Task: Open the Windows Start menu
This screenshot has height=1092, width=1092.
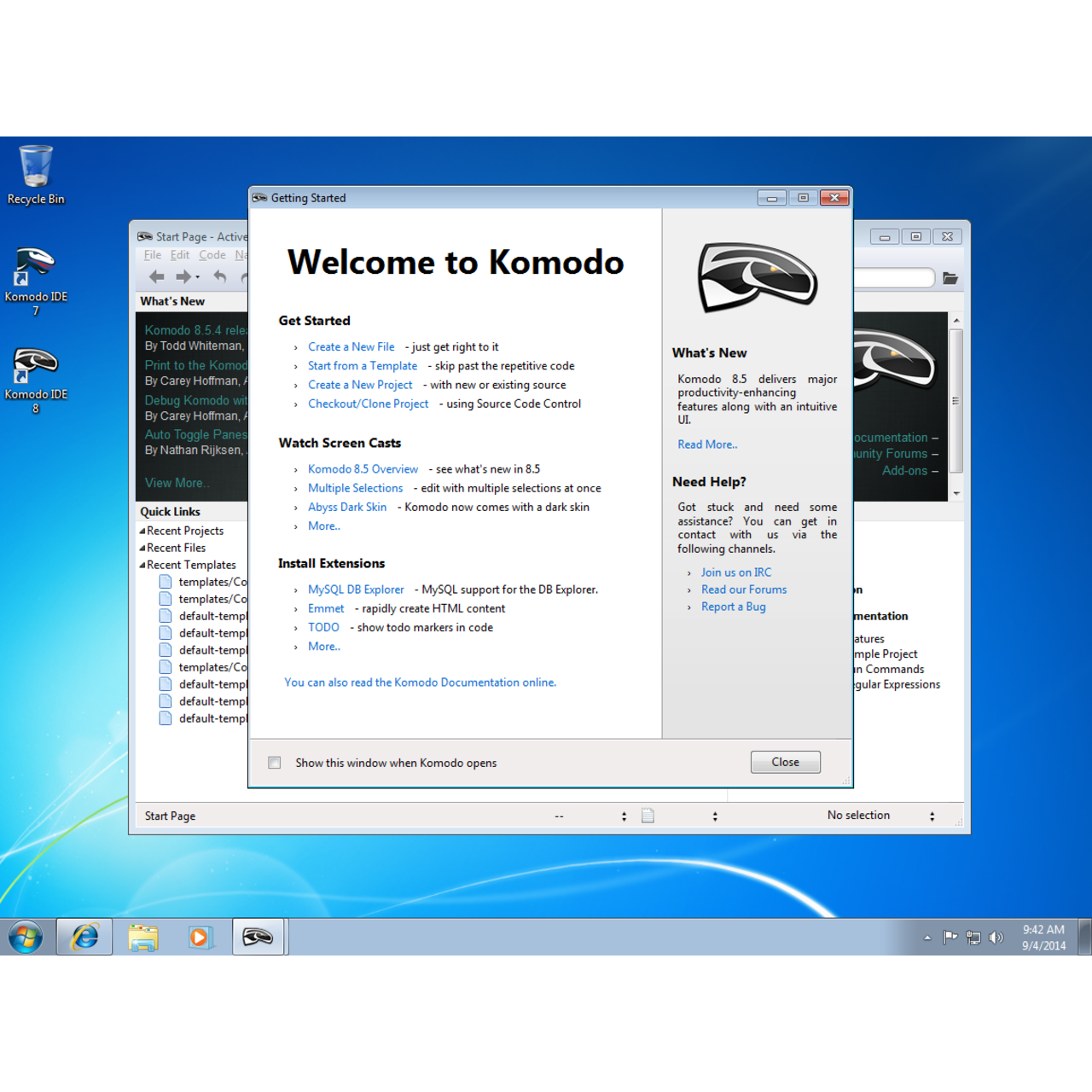Action: 26,937
